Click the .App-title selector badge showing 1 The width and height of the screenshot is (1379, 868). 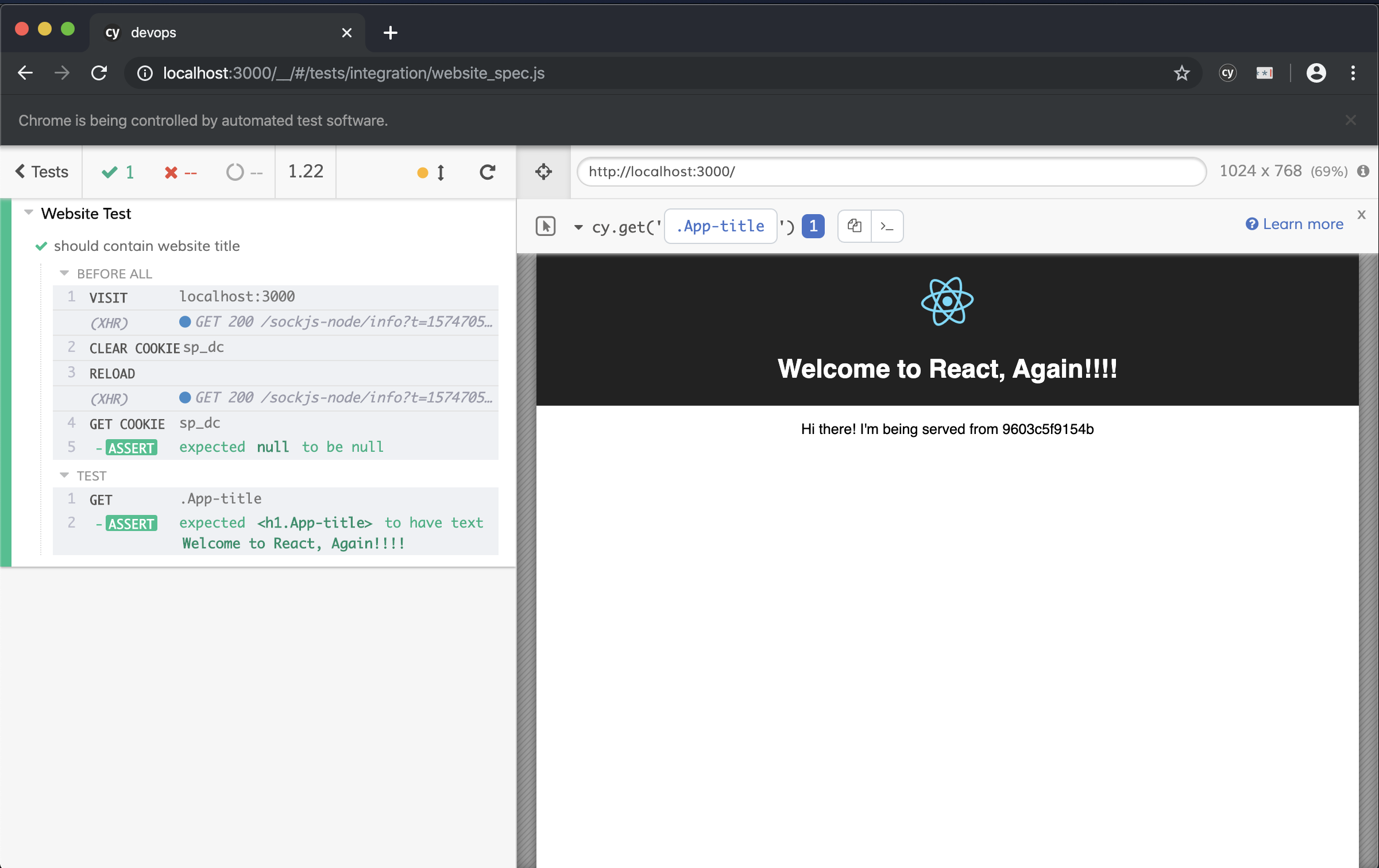[x=813, y=225]
